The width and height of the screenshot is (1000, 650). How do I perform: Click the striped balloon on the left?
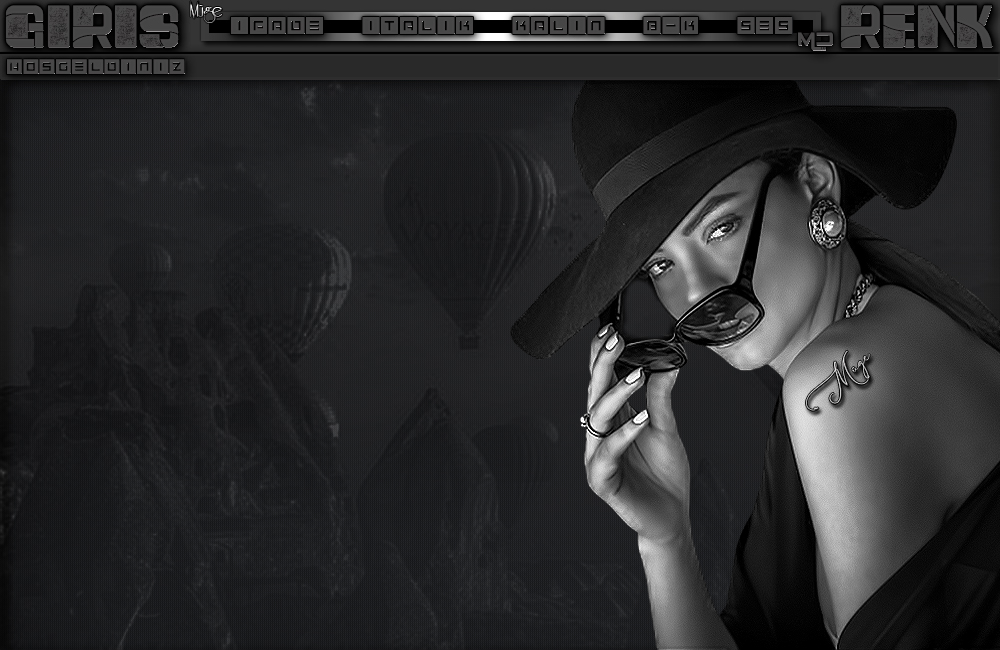click(285, 285)
